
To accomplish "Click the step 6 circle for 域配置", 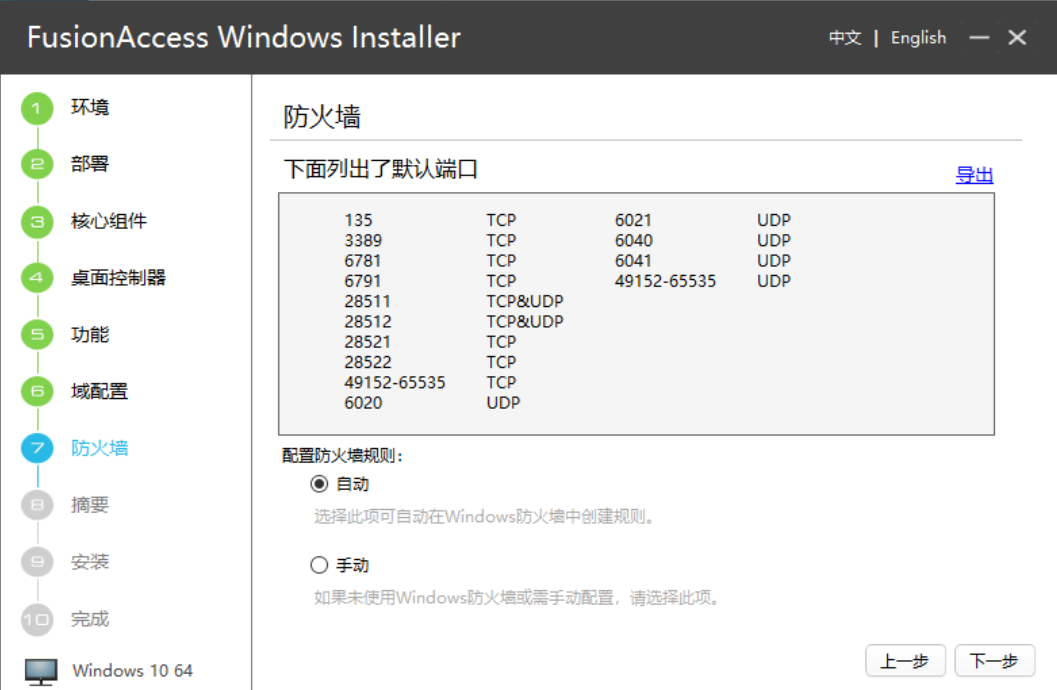I will click(37, 391).
